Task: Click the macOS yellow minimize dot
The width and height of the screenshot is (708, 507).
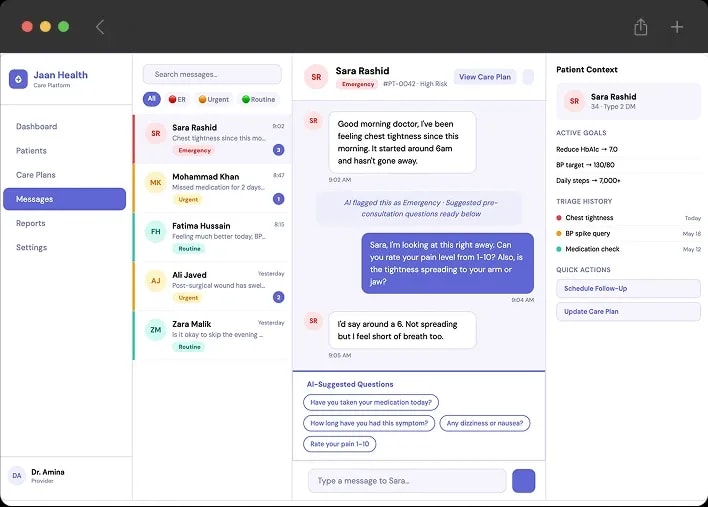Action: [45, 27]
